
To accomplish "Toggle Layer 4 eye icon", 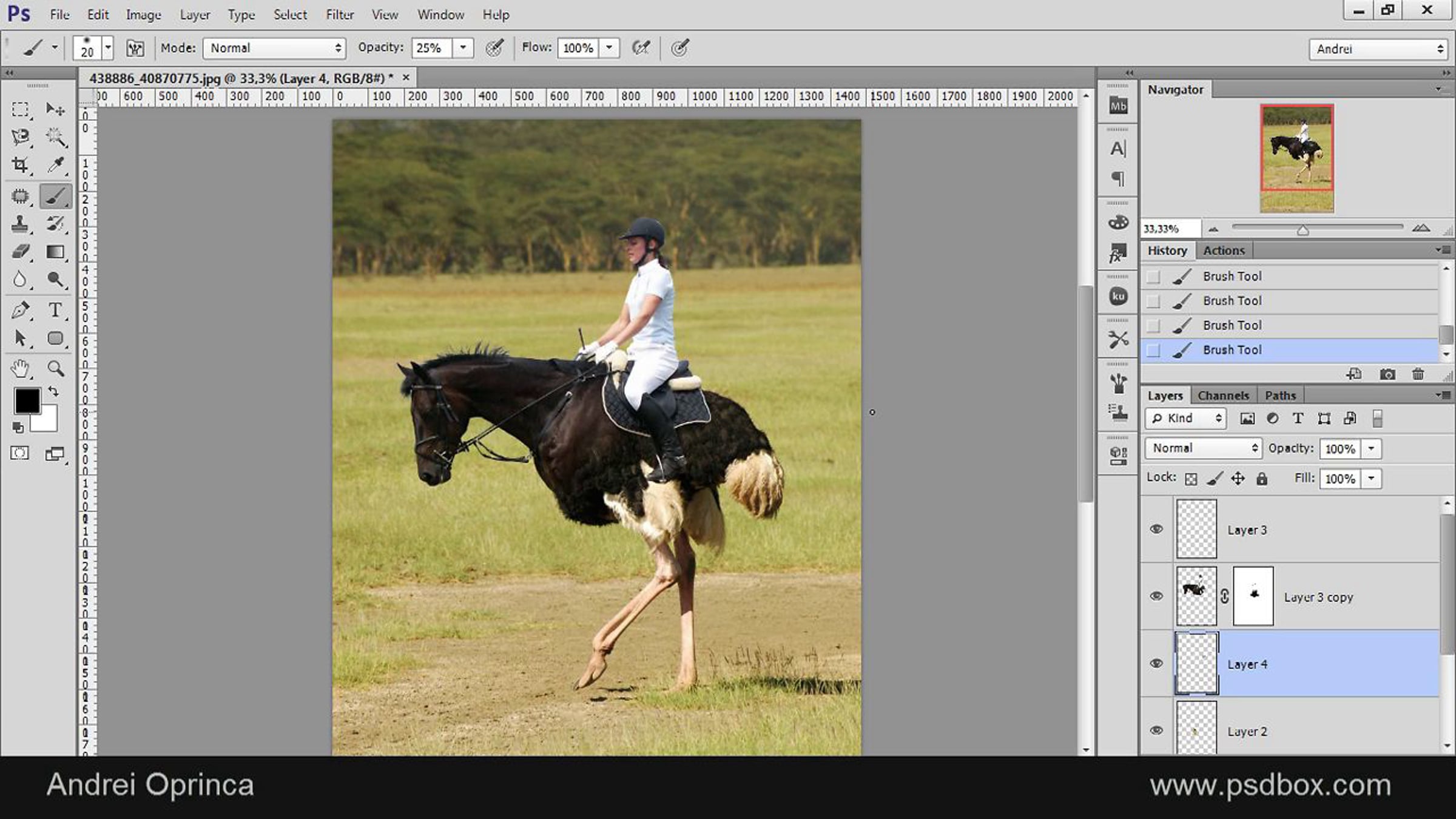I will (1156, 664).
